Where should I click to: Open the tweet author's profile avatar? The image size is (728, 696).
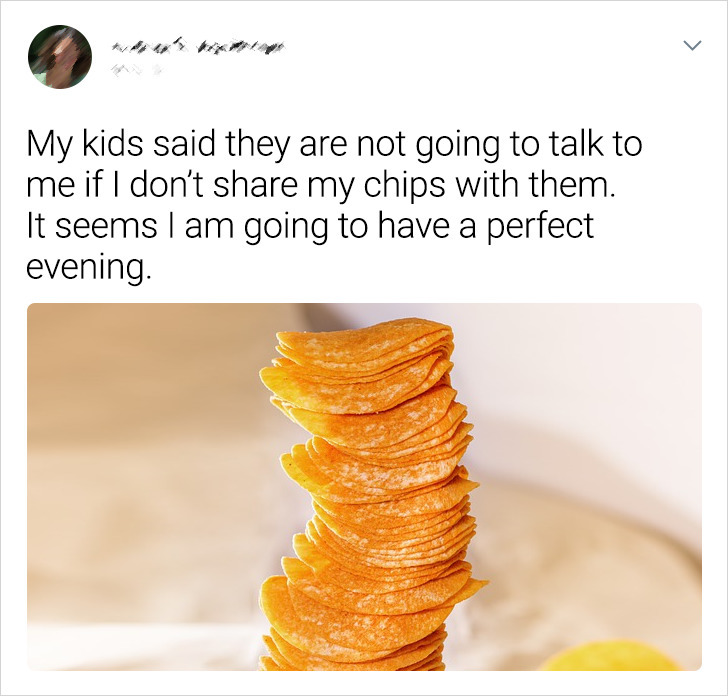pos(60,57)
